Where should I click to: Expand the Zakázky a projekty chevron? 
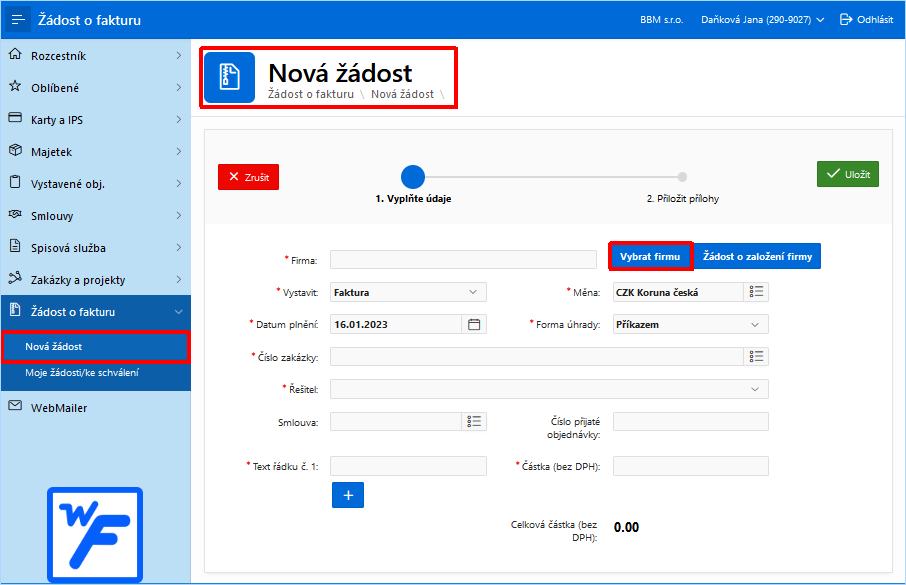(x=179, y=280)
